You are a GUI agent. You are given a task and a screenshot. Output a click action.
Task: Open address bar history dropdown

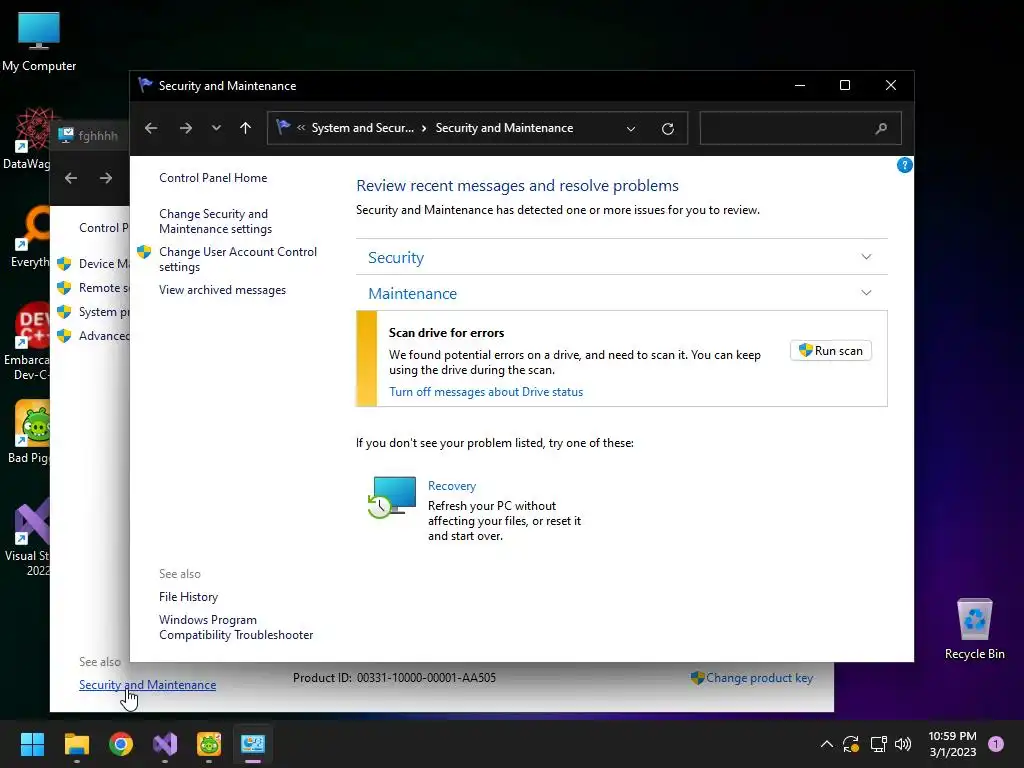coord(631,129)
